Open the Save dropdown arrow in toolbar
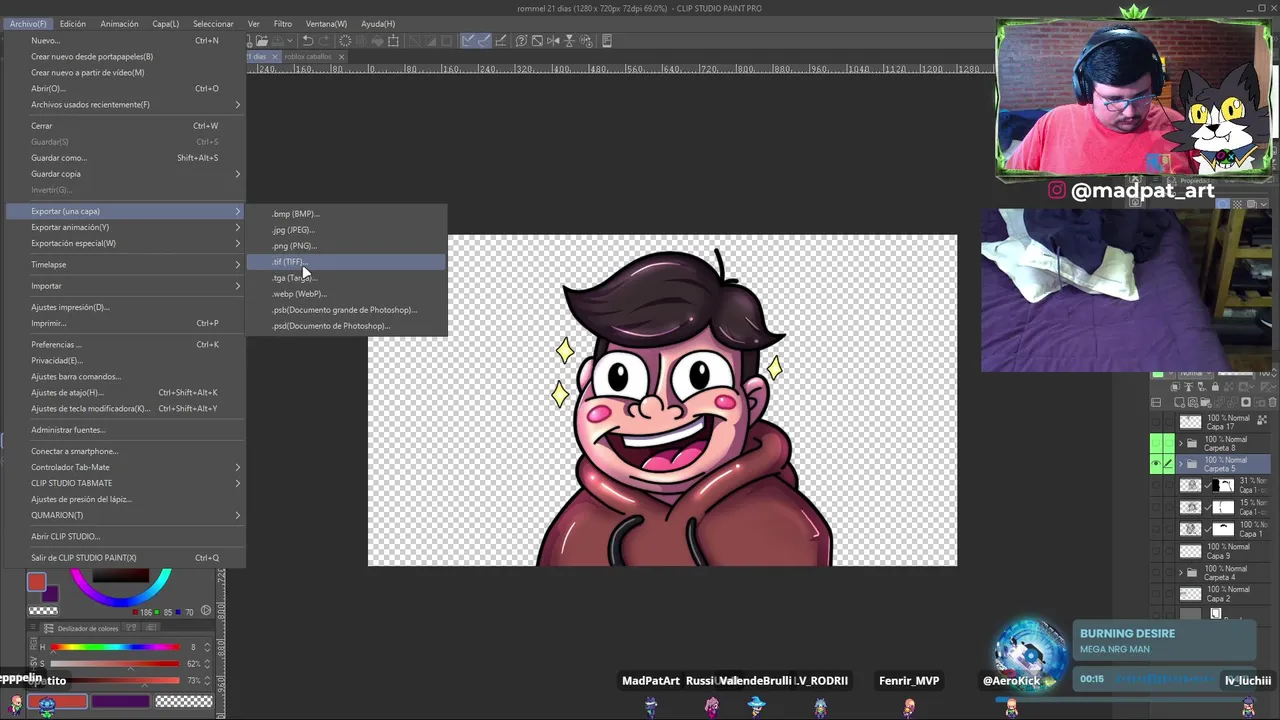The image size is (1280, 720). pyautogui.click(x=290, y=41)
